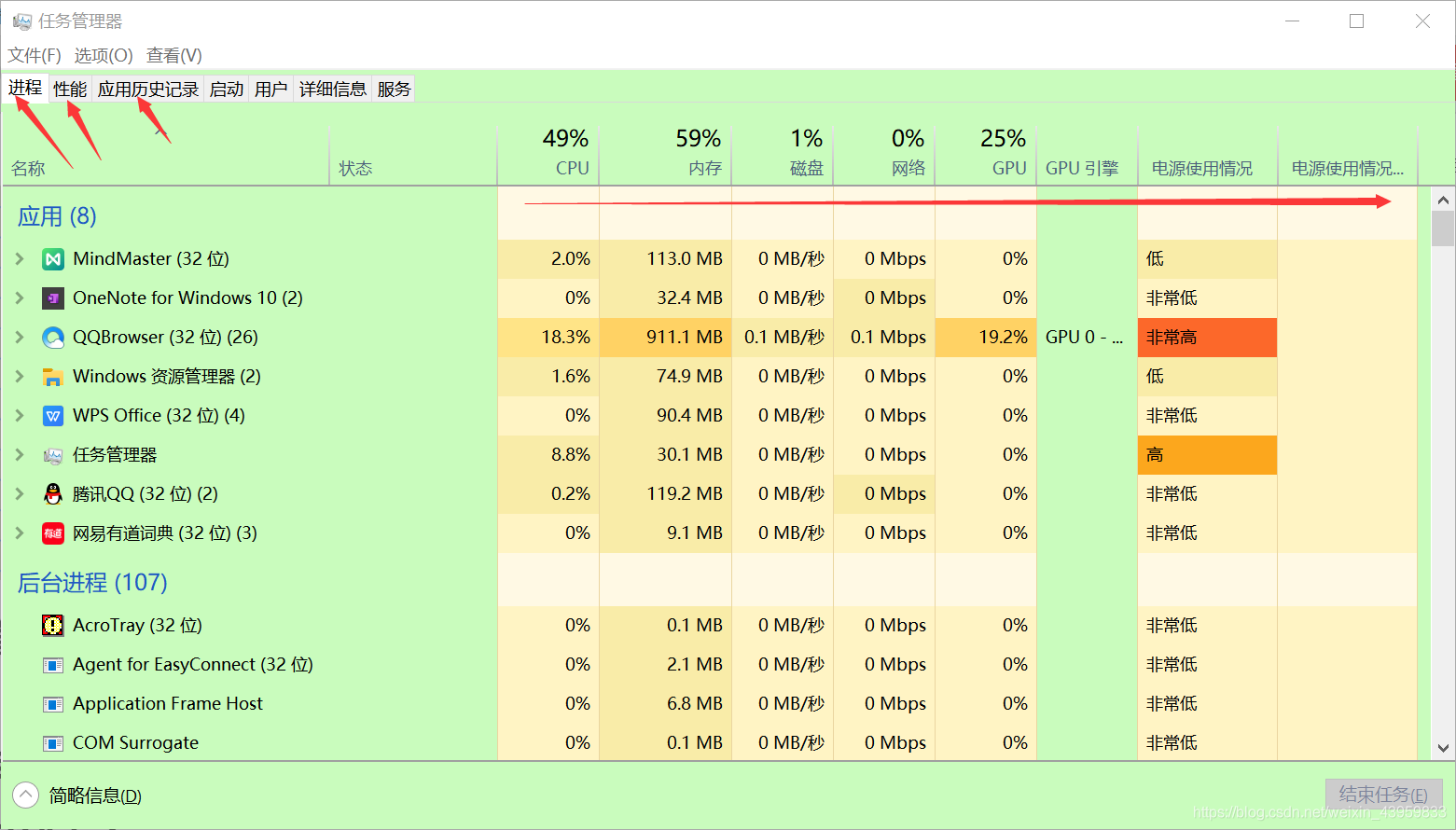Click 任务管理器's 8.8% CPU value
The width and height of the screenshot is (1456, 830).
pyautogui.click(x=548, y=455)
